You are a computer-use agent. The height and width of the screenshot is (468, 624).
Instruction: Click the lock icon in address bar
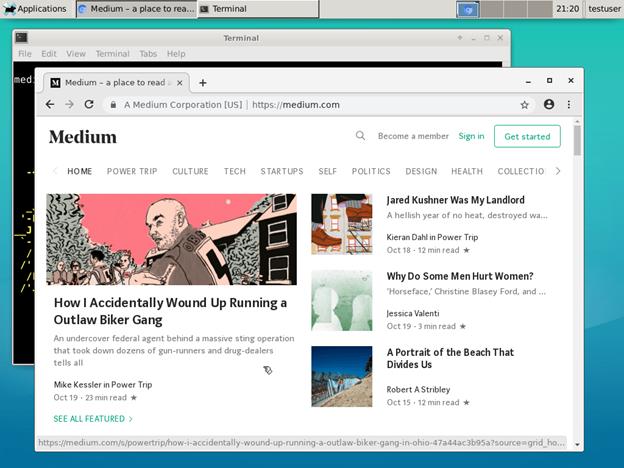(114, 104)
